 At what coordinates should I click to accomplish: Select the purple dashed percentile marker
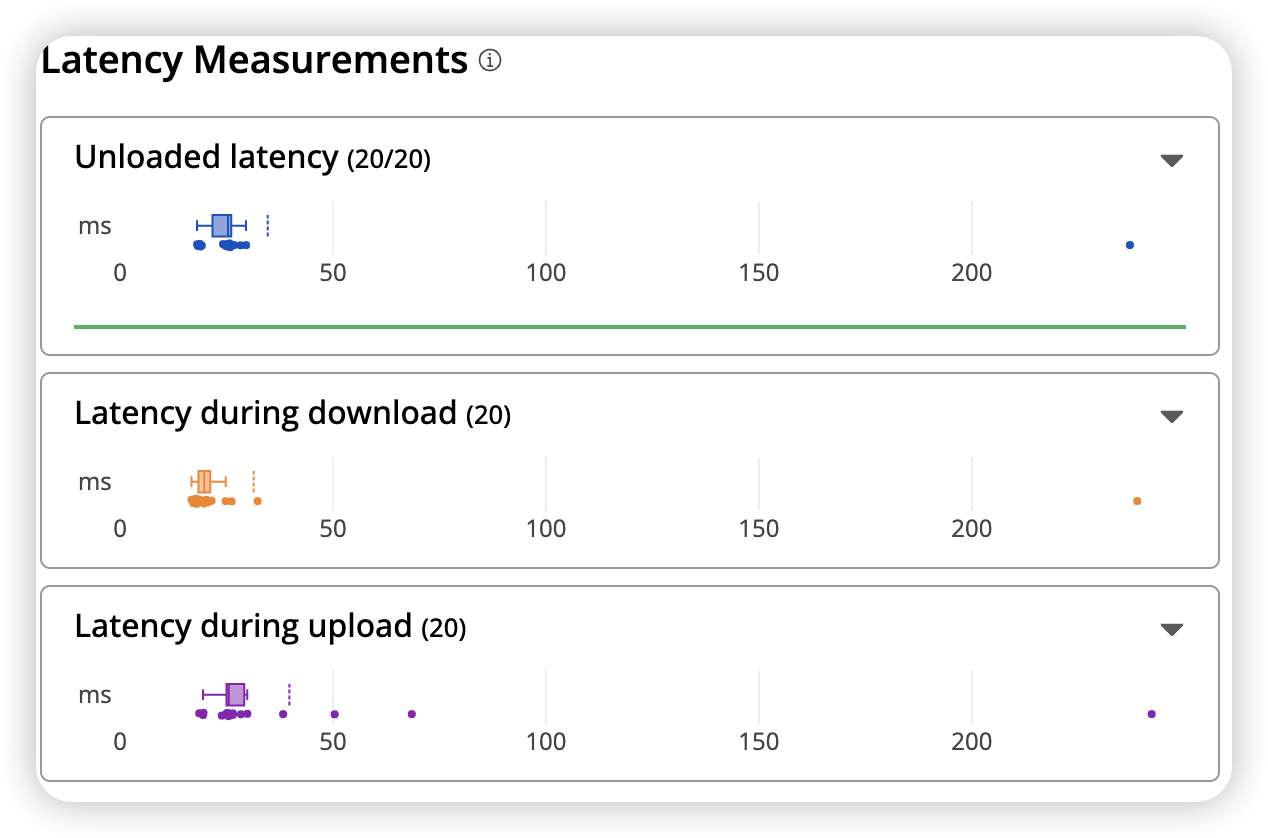click(289, 695)
